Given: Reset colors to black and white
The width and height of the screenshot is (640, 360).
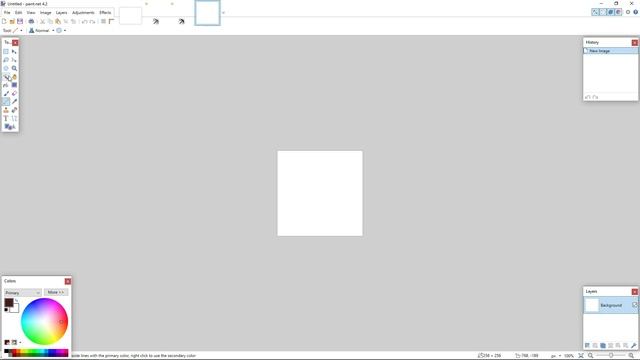Looking at the screenshot, I should click(6, 310).
